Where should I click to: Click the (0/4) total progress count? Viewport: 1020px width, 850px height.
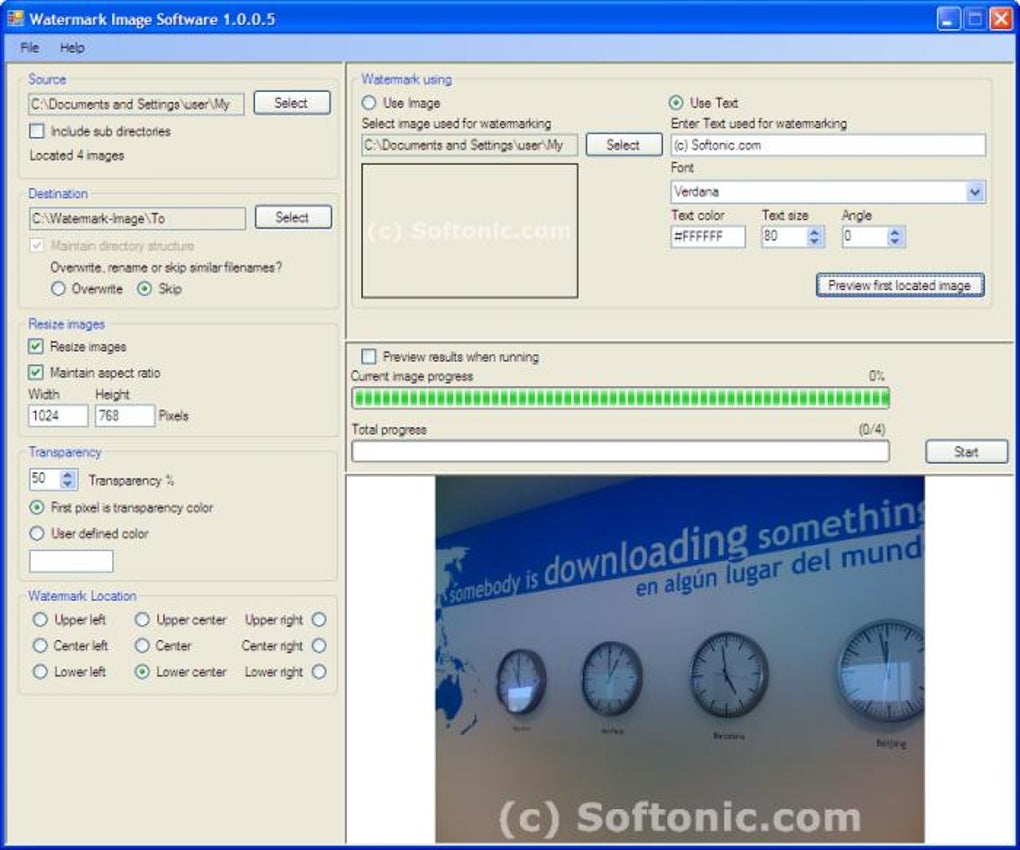(x=872, y=429)
